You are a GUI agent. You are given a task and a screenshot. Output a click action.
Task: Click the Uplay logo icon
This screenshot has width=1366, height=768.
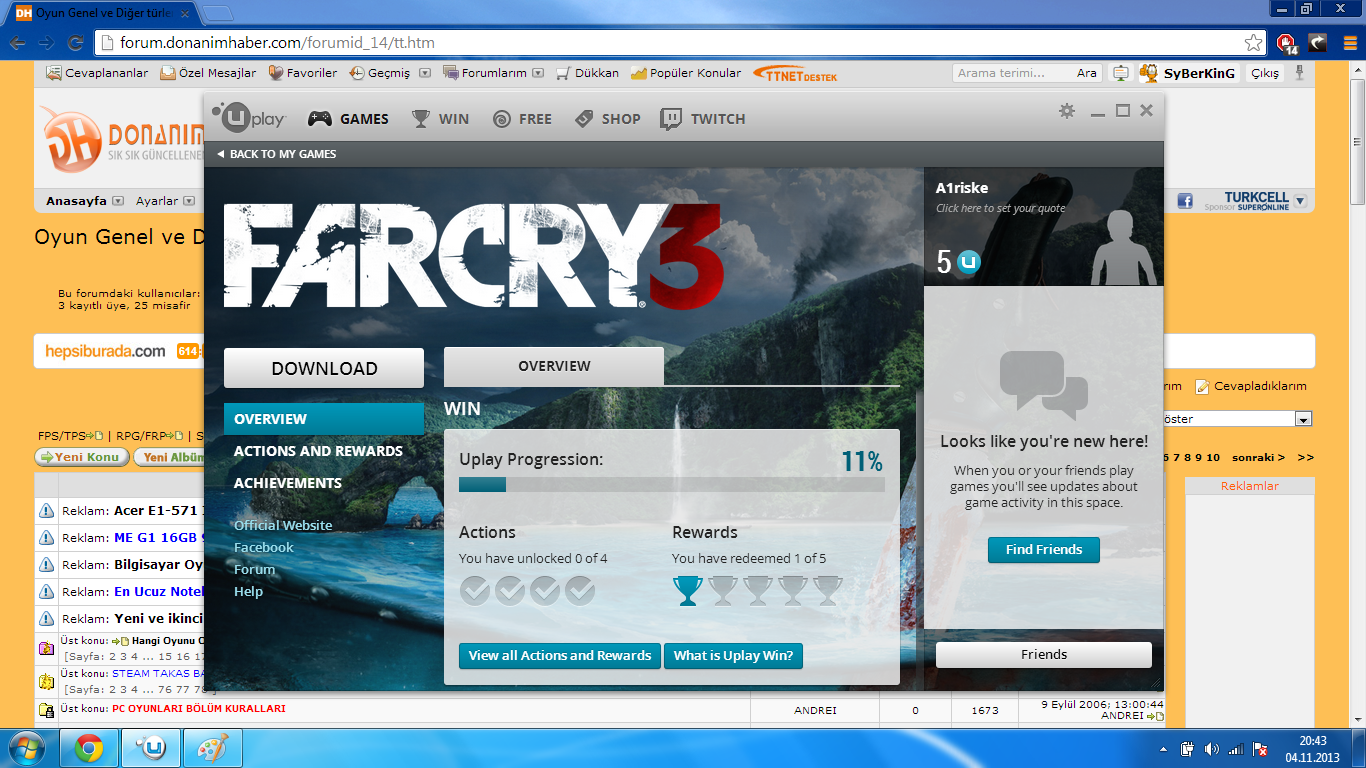[x=248, y=118]
